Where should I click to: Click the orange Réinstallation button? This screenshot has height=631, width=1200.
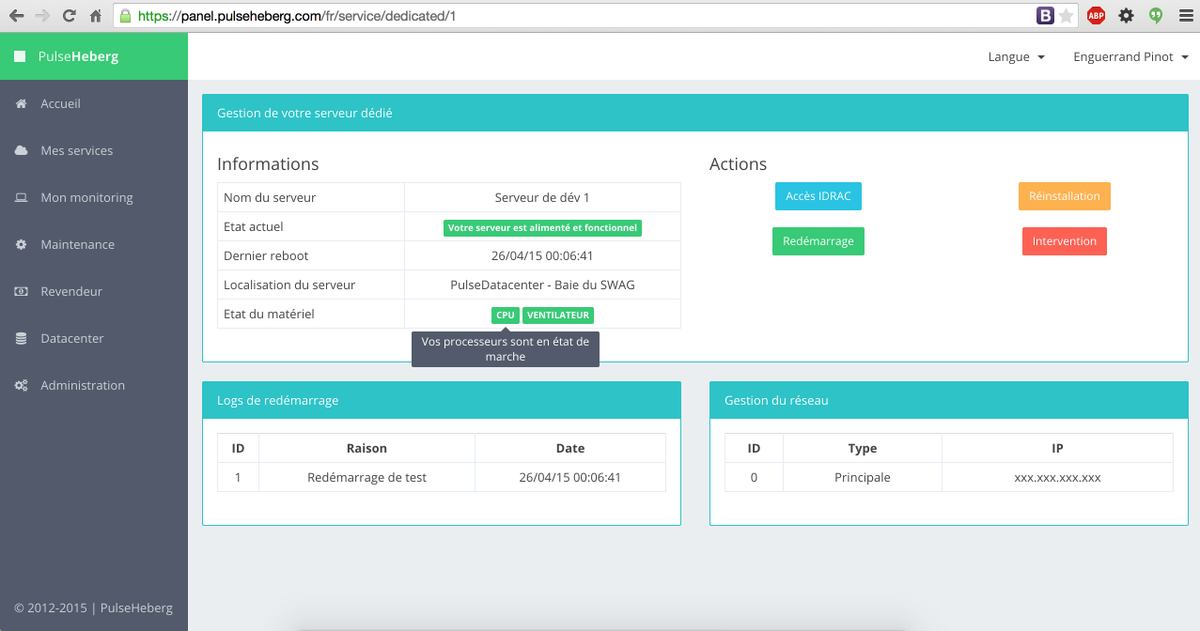tap(1064, 196)
